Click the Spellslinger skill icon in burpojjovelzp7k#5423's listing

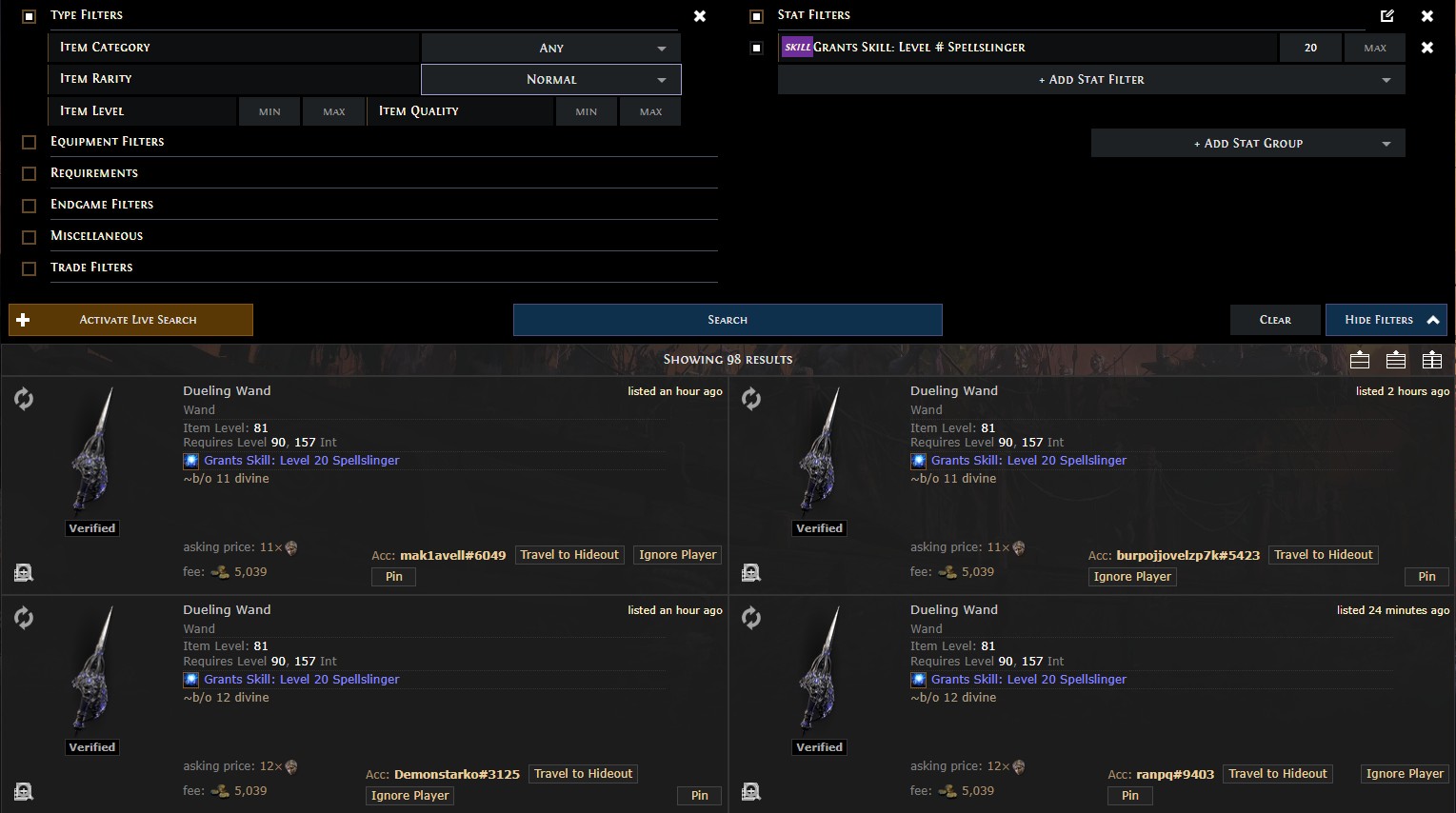coord(919,461)
